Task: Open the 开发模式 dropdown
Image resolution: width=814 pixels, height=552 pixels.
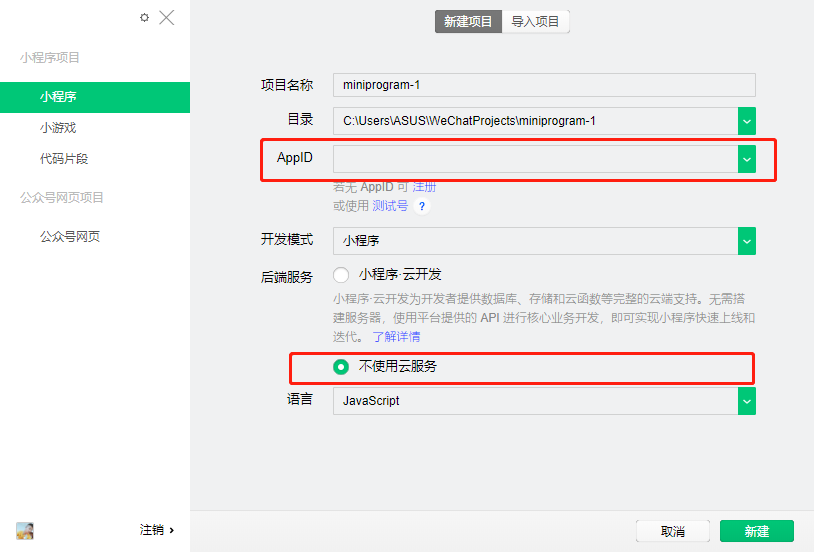Action: pyautogui.click(x=544, y=241)
